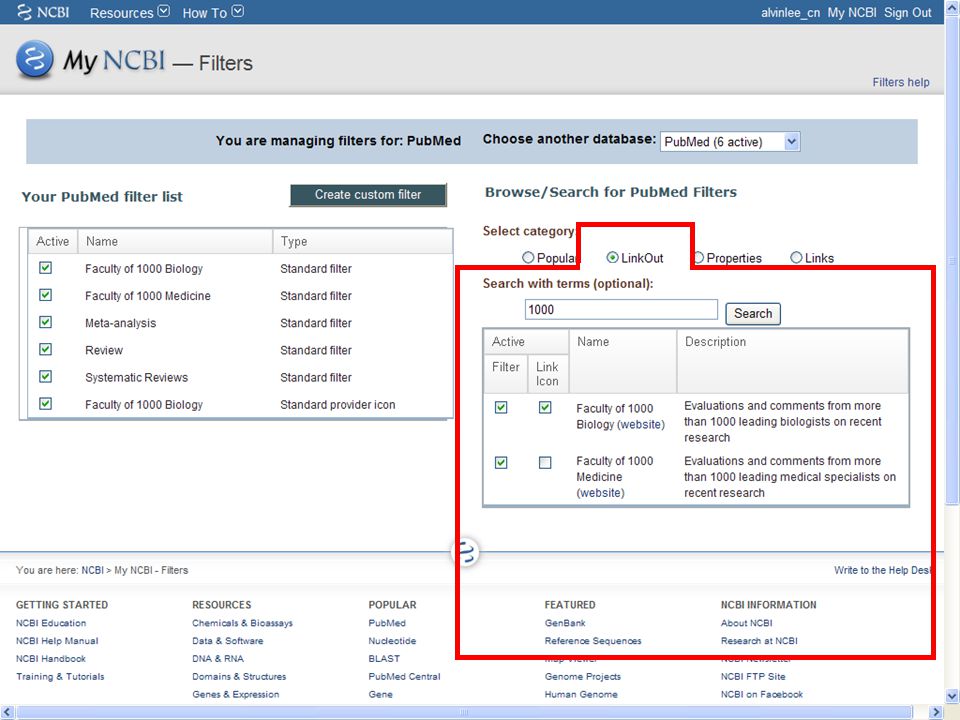Open the Genome Projects footer link

(x=583, y=676)
